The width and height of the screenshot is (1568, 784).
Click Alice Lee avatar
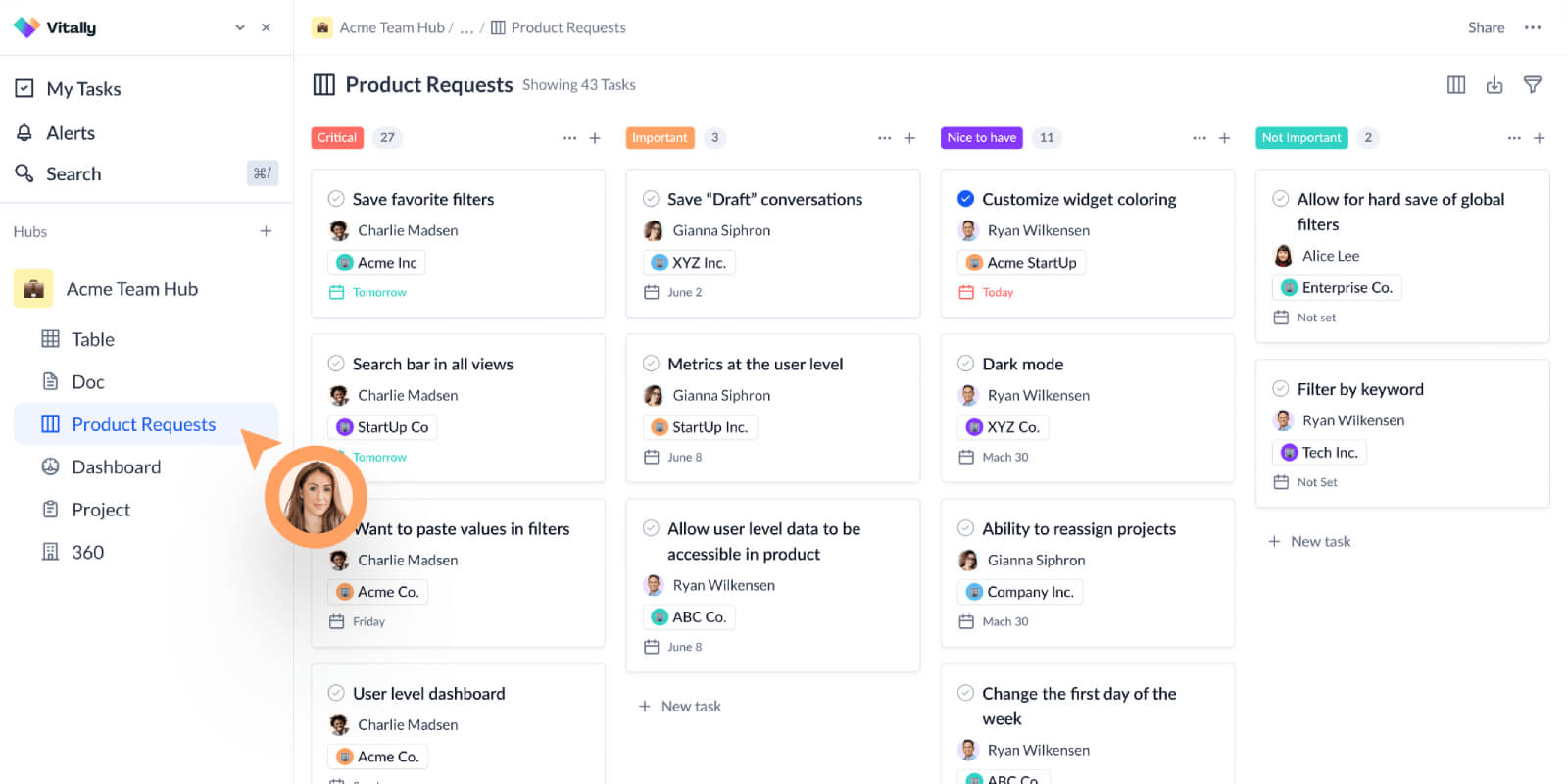tap(1283, 256)
